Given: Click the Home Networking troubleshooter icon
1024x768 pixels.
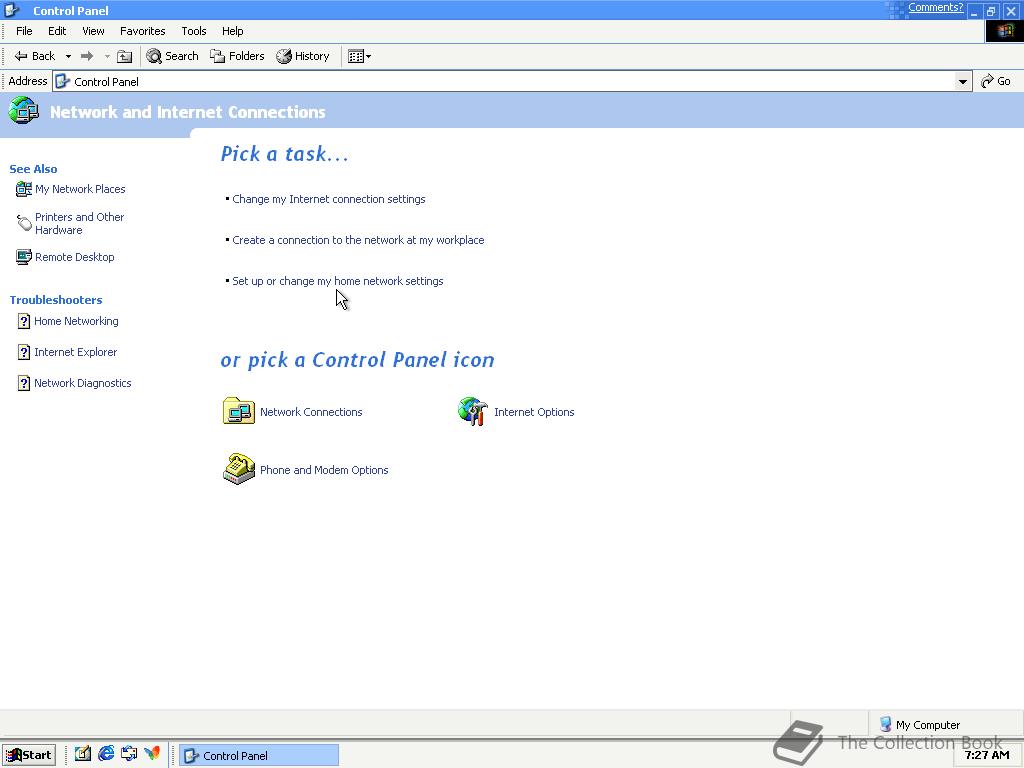Looking at the screenshot, I should (24, 321).
